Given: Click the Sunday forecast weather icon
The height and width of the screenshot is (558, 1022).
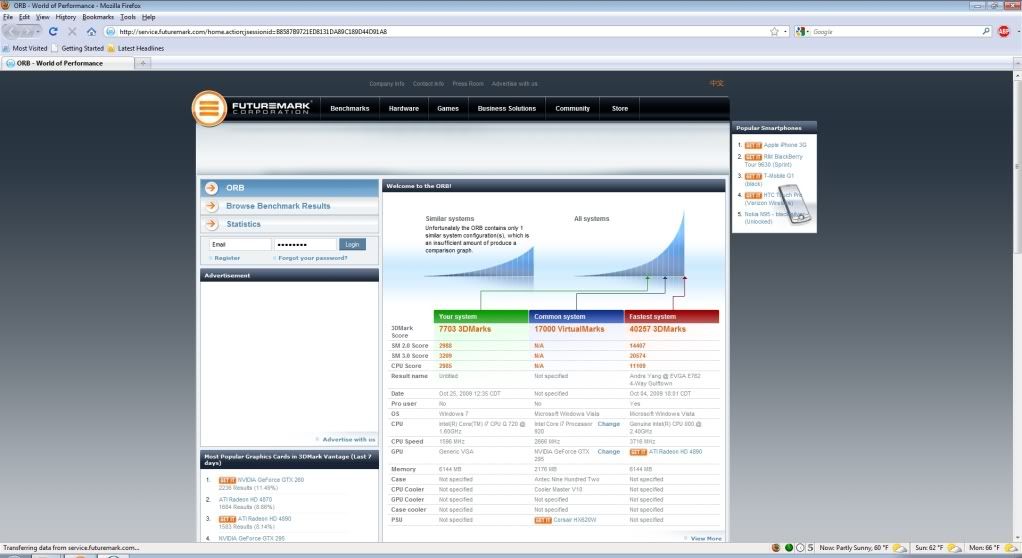Looking at the screenshot, I should (x=954, y=548).
